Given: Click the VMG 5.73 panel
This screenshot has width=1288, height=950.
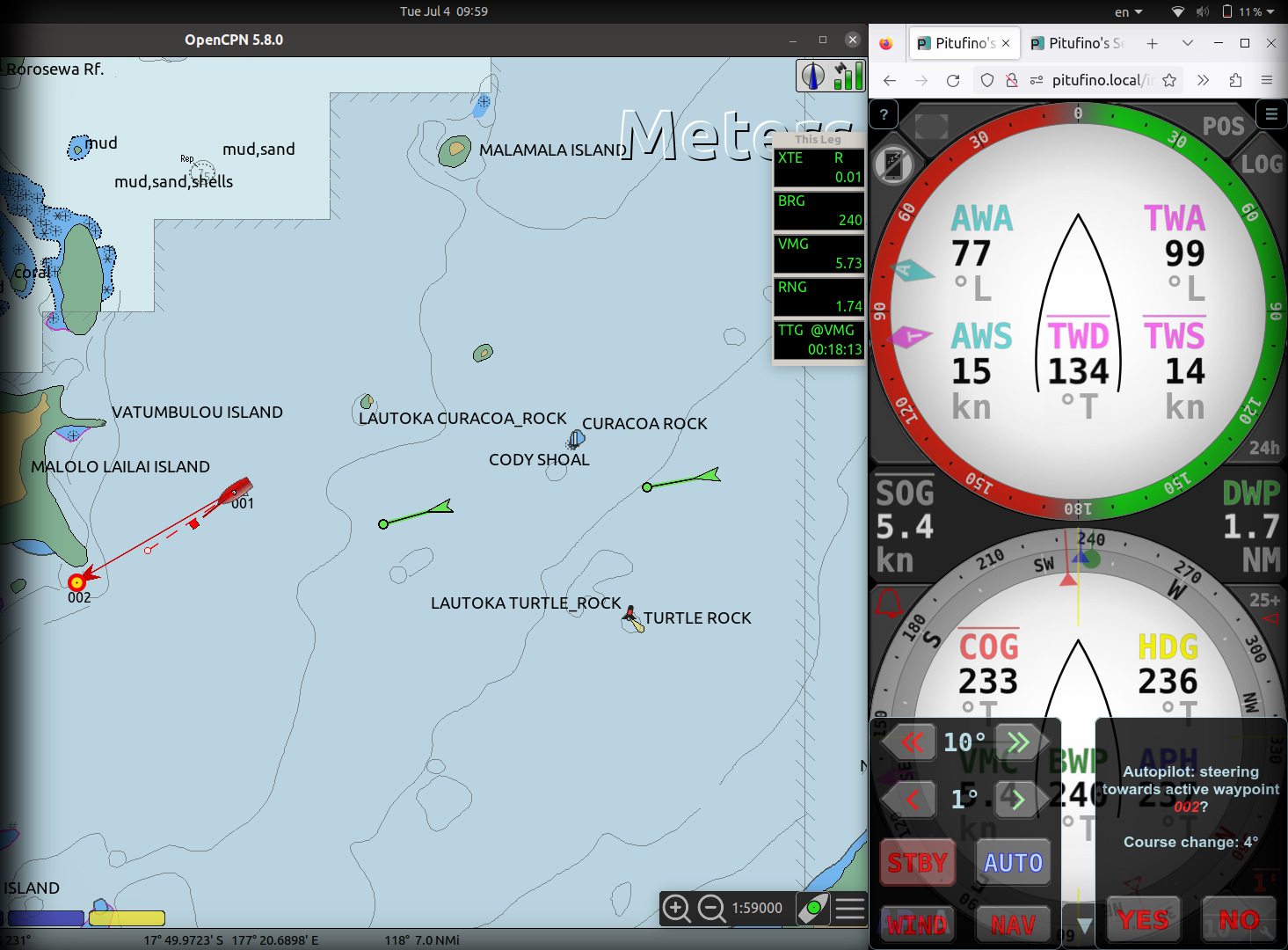Looking at the screenshot, I should [819, 253].
